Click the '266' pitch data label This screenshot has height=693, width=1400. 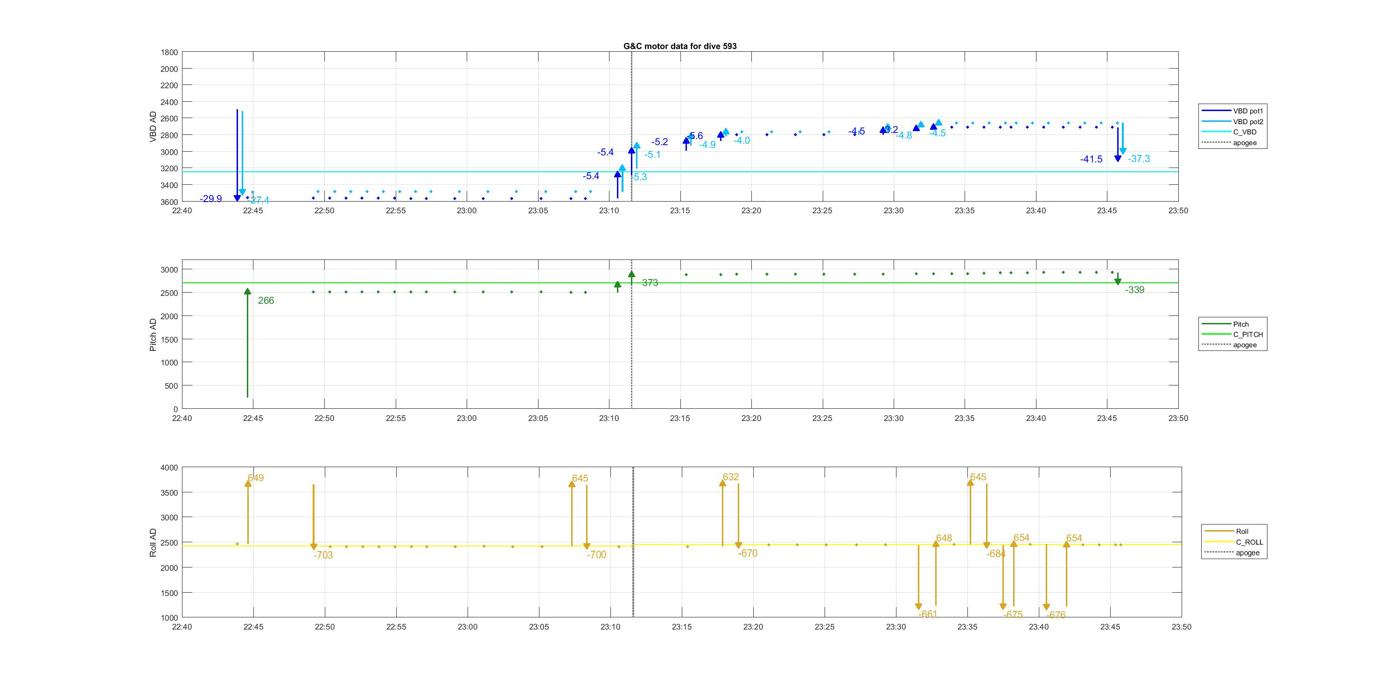pos(266,301)
